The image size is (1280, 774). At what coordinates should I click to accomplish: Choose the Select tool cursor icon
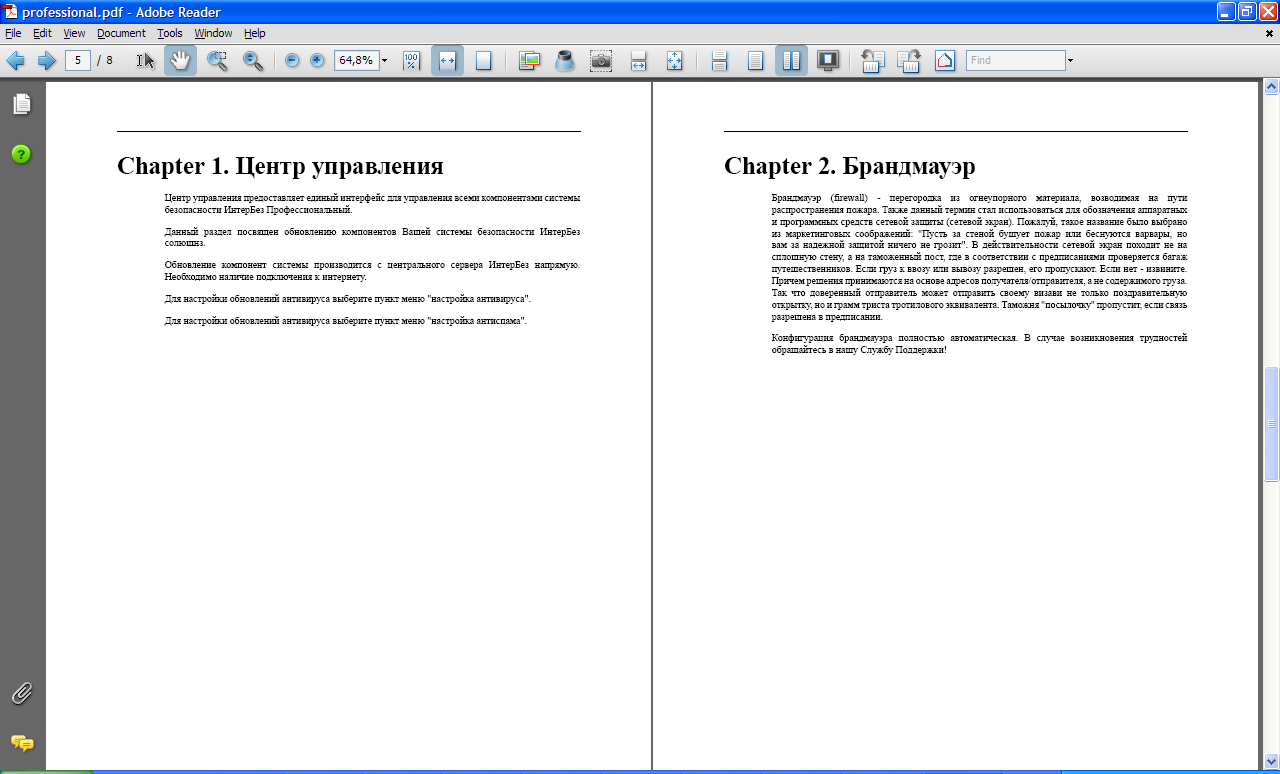click(146, 61)
